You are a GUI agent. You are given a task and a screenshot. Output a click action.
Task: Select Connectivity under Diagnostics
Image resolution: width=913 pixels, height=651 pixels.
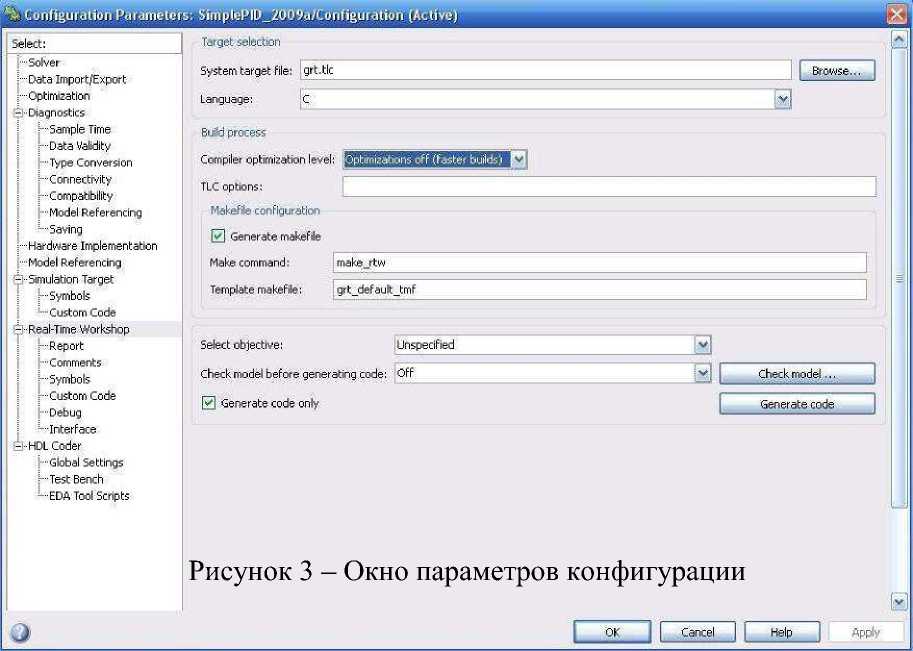coord(80,179)
